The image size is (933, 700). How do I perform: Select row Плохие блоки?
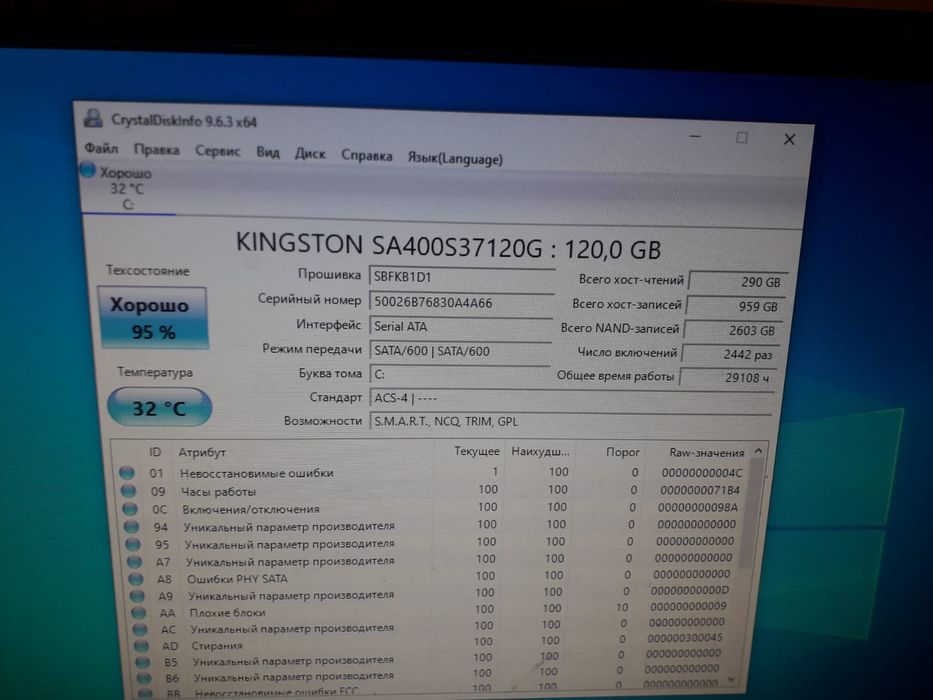(431, 610)
